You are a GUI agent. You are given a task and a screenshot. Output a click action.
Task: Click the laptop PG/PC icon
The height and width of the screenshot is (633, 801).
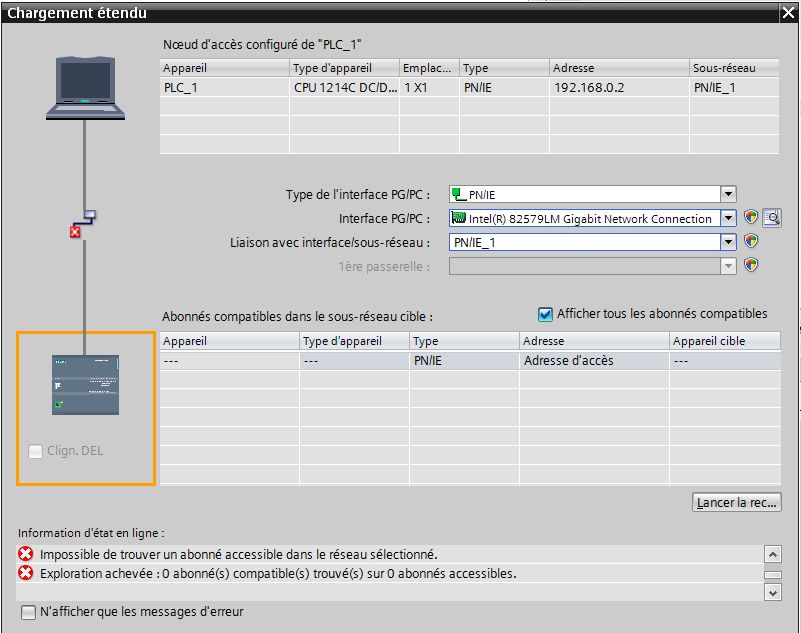coord(84,88)
